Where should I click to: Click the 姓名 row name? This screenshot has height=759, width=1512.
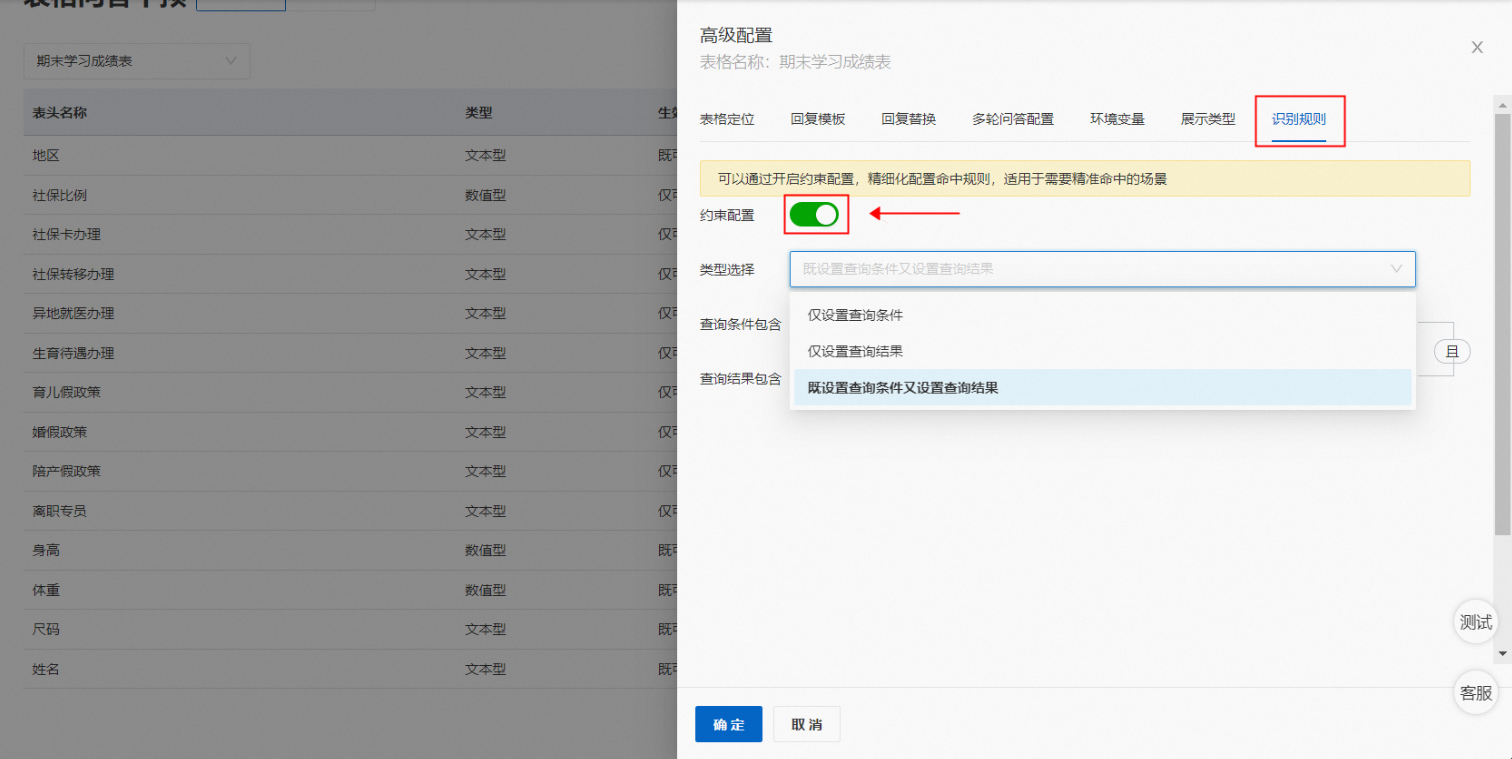click(x=46, y=669)
